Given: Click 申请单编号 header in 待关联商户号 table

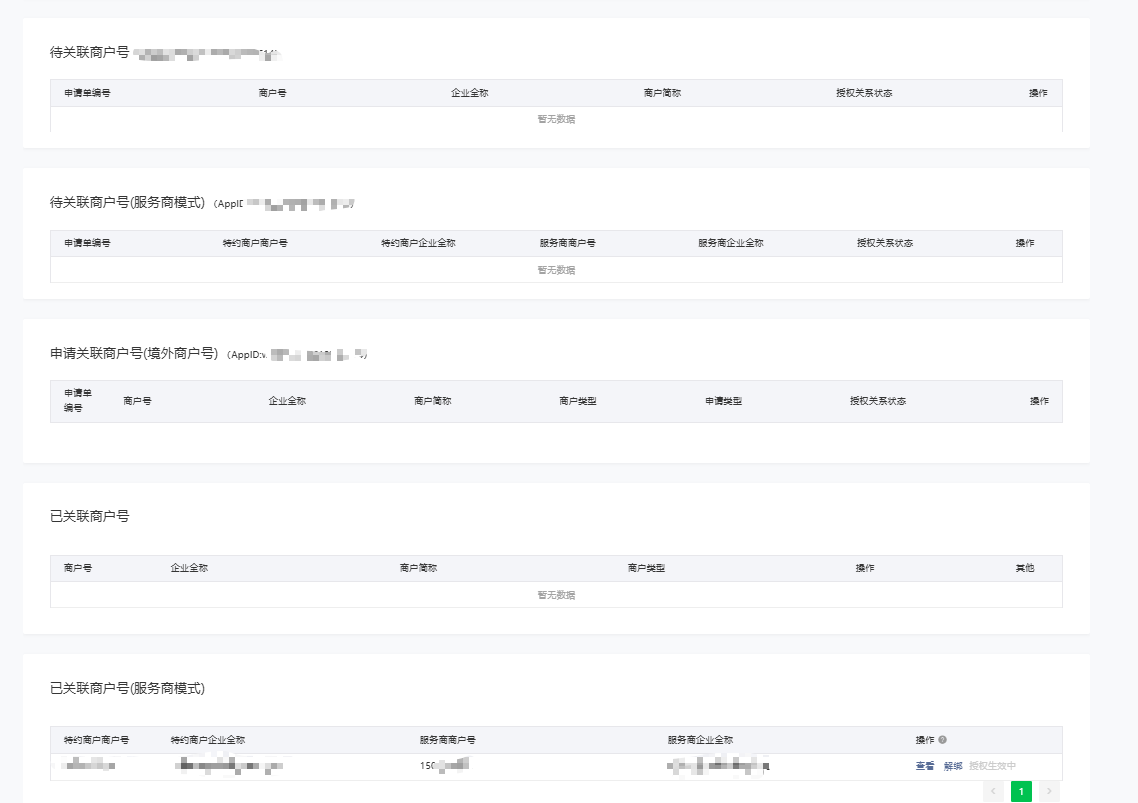Looking at the screenshot, I should pos(87,93).
